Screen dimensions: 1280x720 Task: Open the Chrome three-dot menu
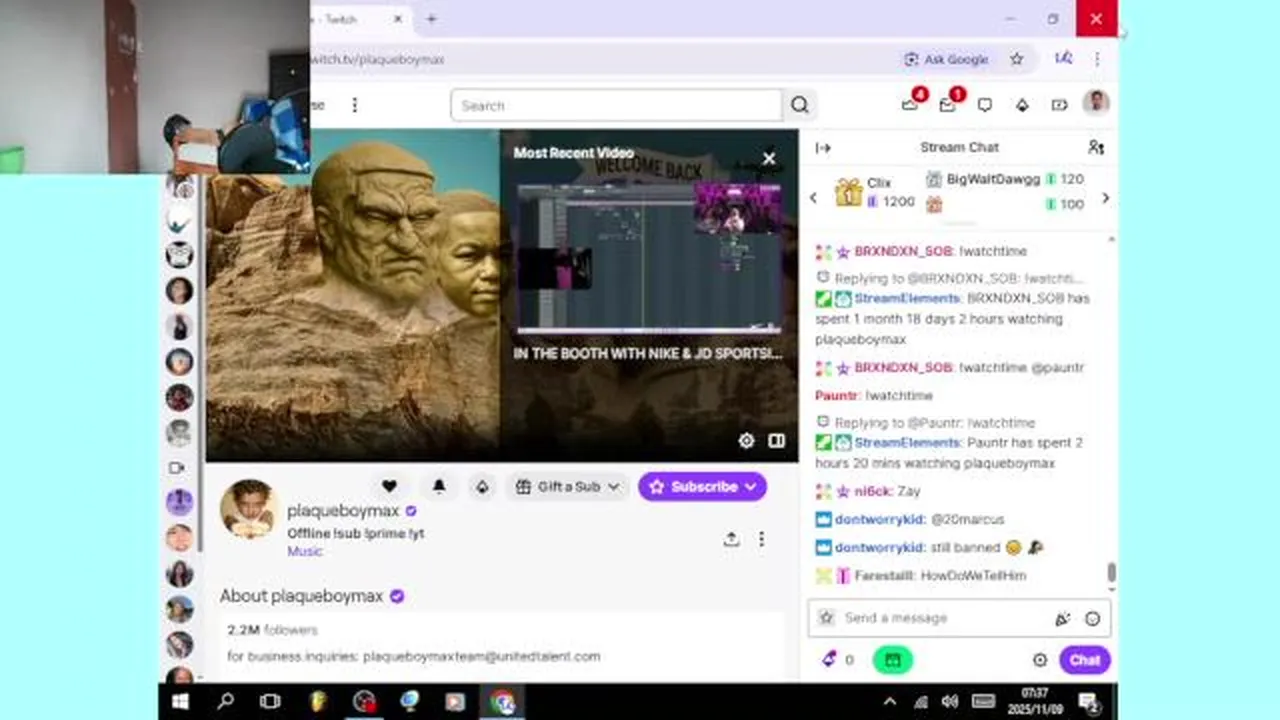[1097, 59]
